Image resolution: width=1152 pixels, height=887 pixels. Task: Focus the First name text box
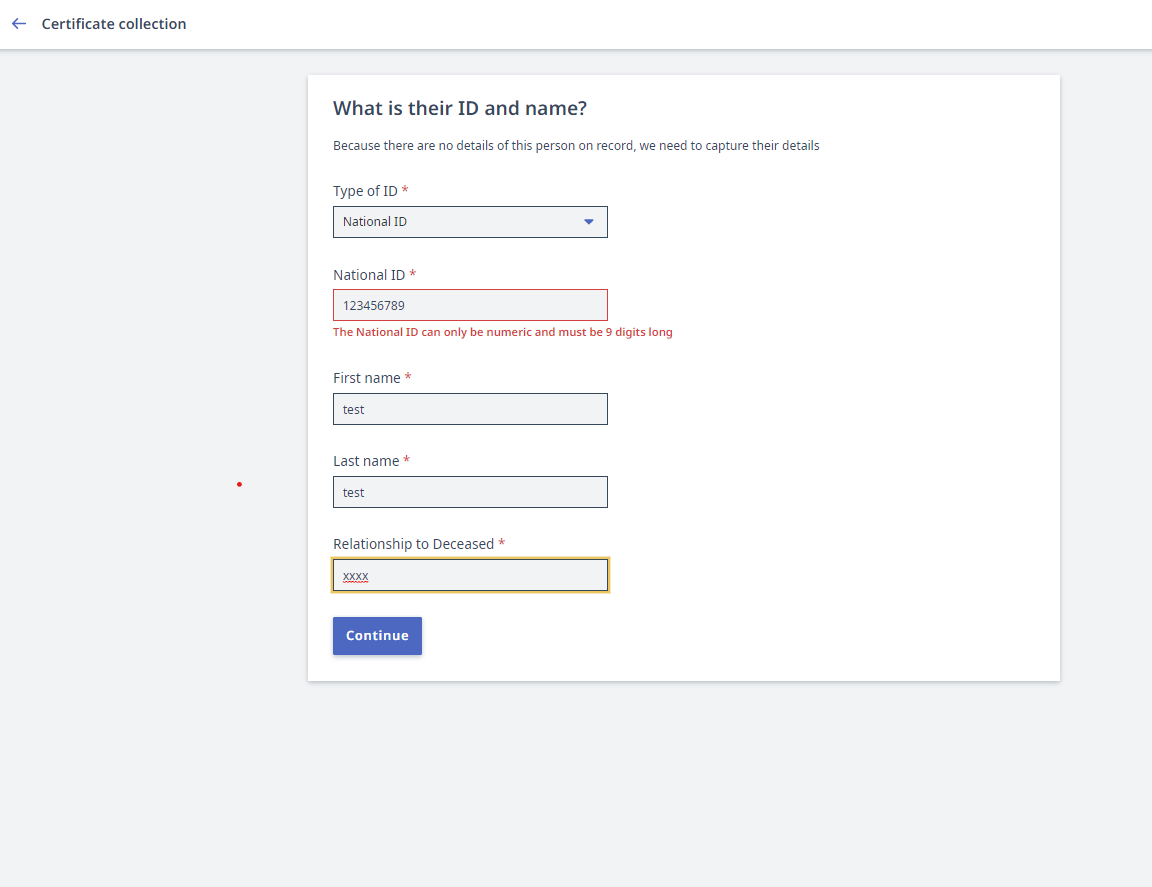coord(470,409)
